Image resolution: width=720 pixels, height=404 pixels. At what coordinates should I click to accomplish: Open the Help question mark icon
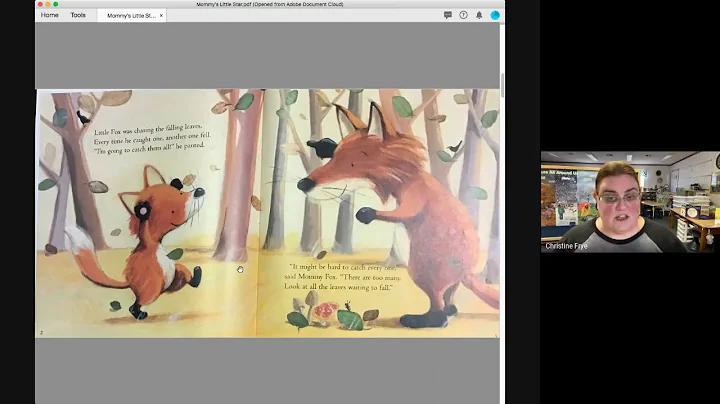[463, 15]
